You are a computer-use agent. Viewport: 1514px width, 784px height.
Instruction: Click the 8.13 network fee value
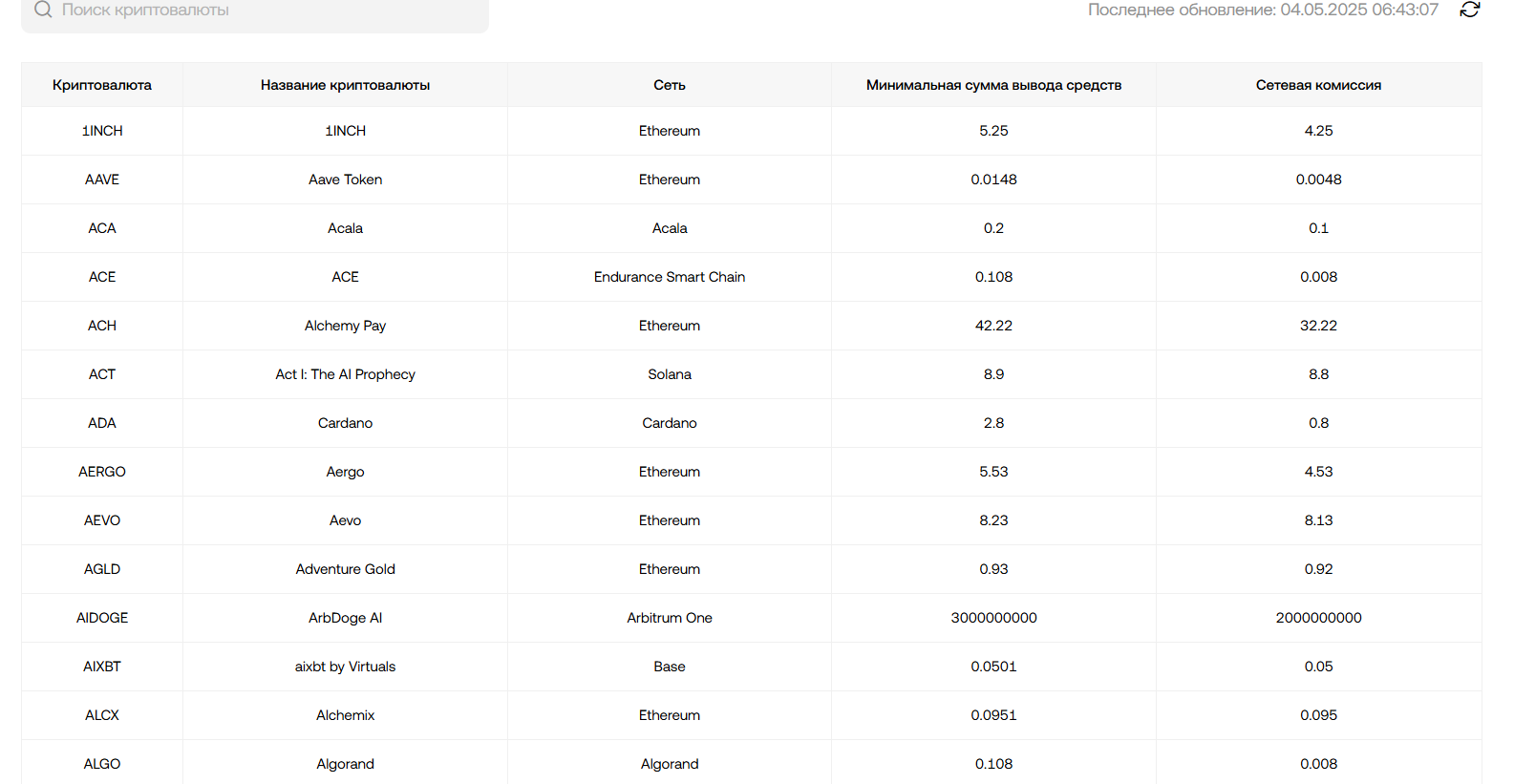pos(1318,520)
